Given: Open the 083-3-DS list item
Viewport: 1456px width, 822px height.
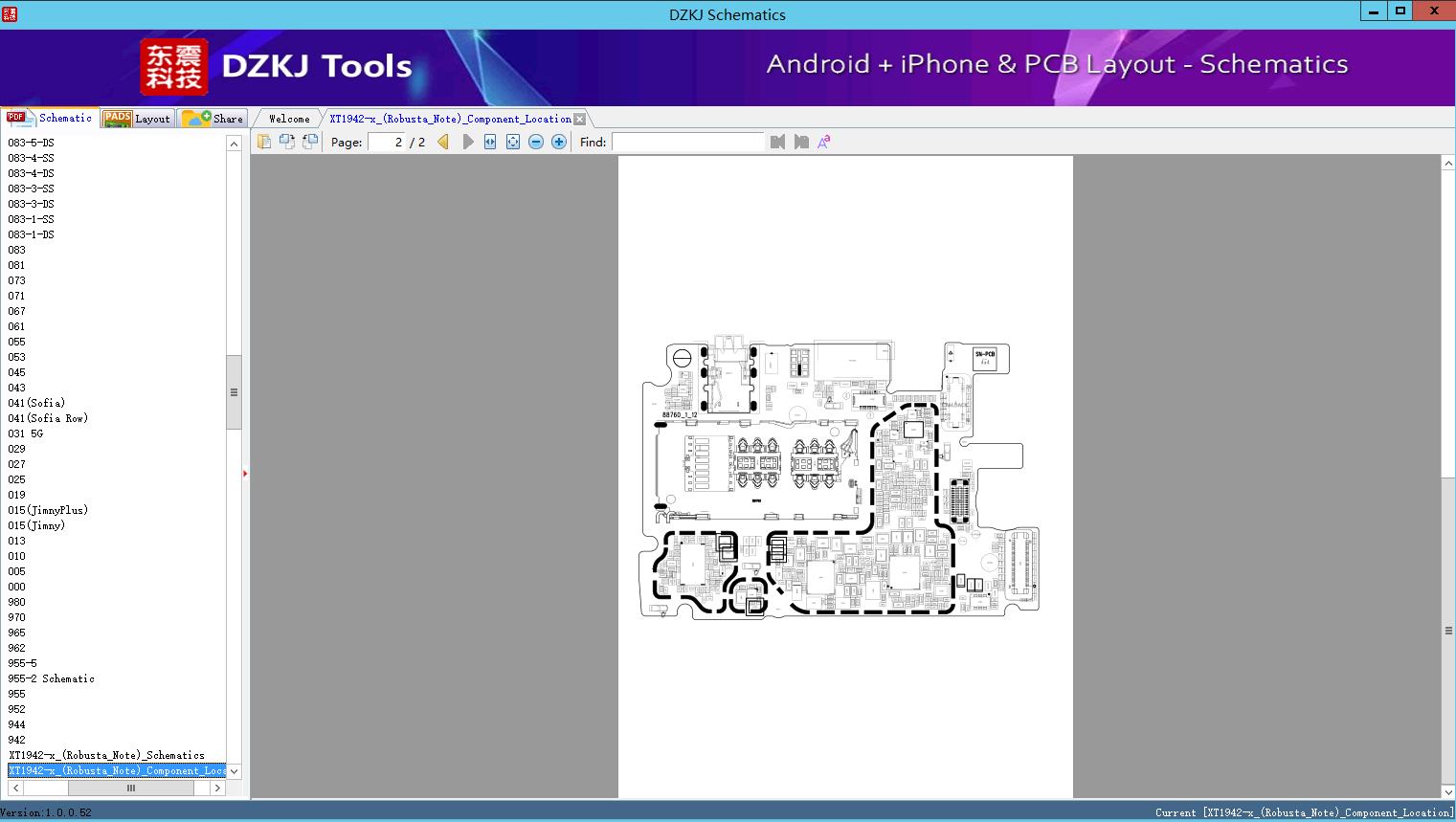Looking at the screenshot, I should [31, 204].
